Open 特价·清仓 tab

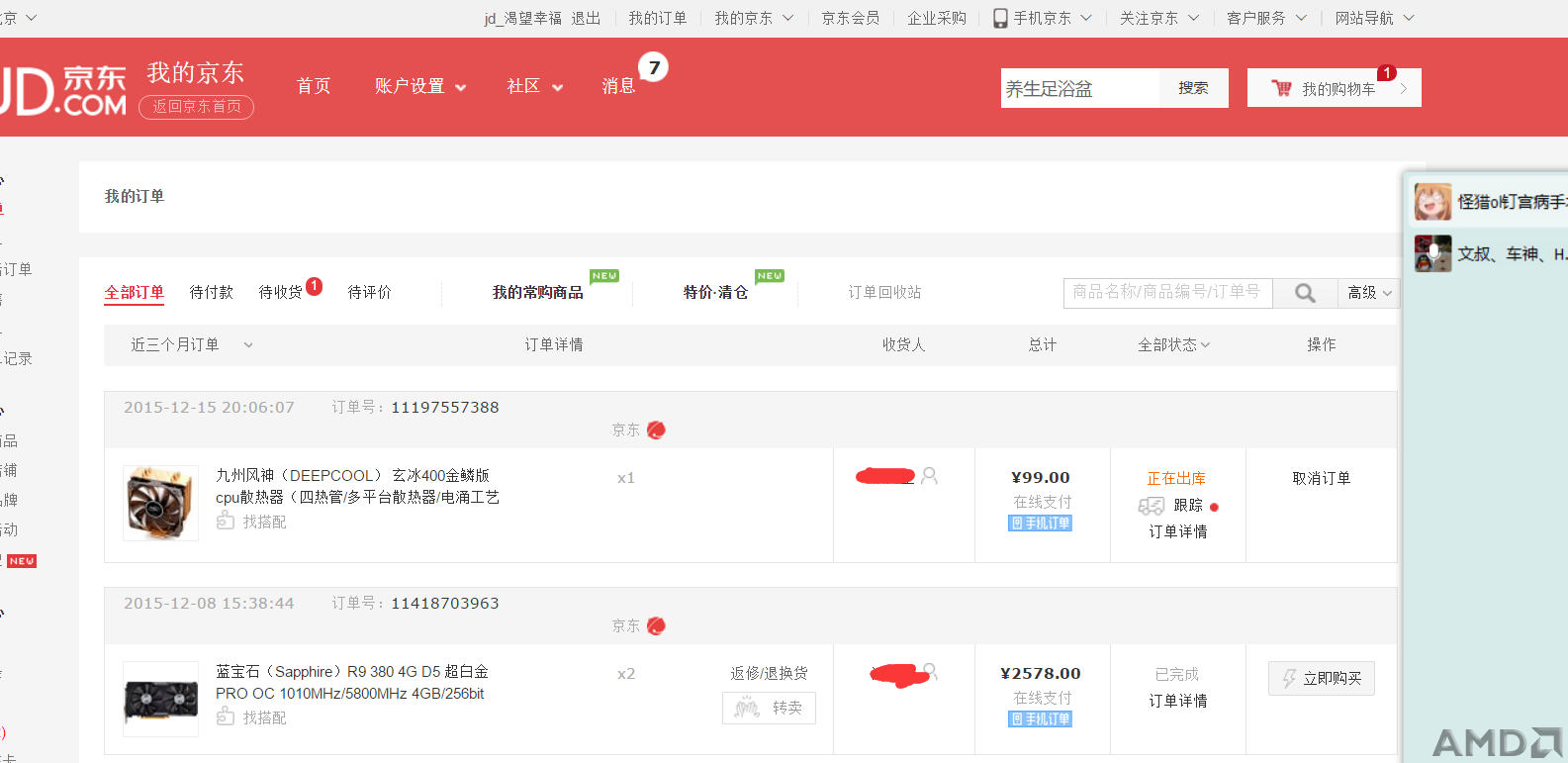[x=715, y=292]
